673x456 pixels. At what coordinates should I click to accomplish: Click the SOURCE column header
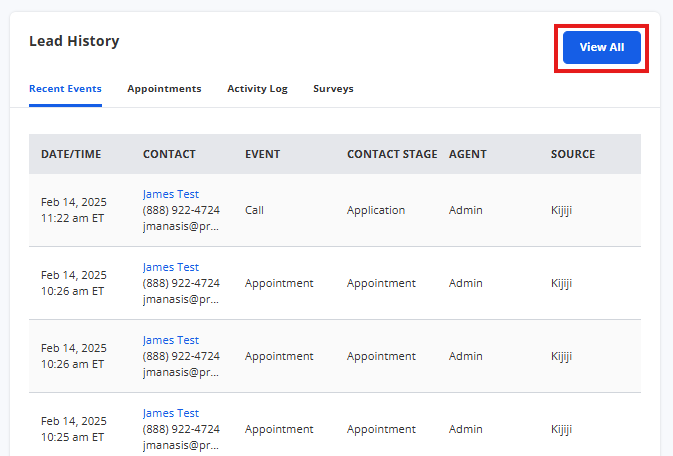click(x=573, y=154)
